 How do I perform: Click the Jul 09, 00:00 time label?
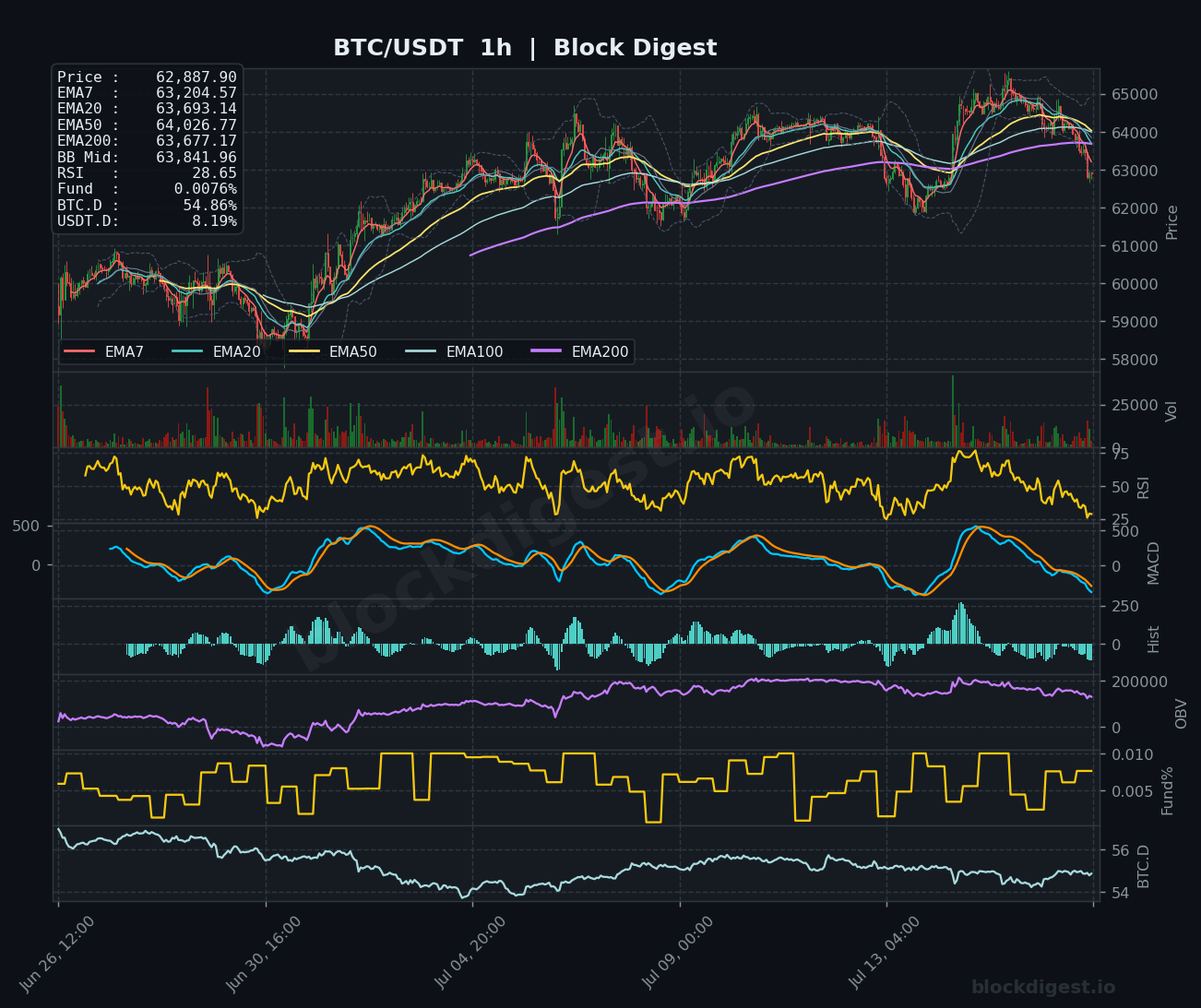pyautogui.click(x=677, y=954)
